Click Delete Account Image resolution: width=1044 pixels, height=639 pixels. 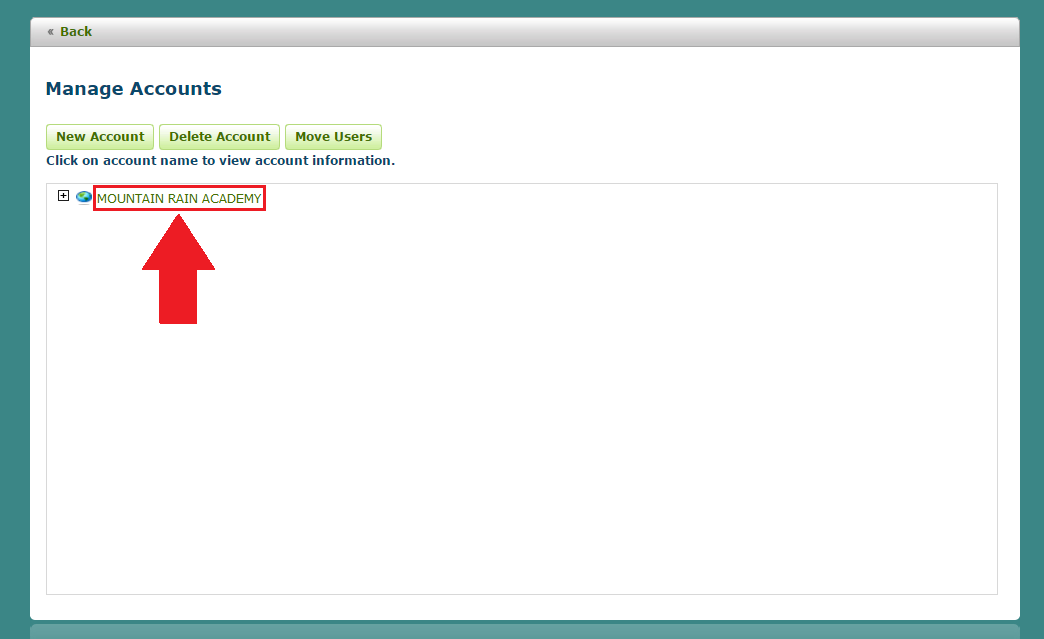(219, 136)
